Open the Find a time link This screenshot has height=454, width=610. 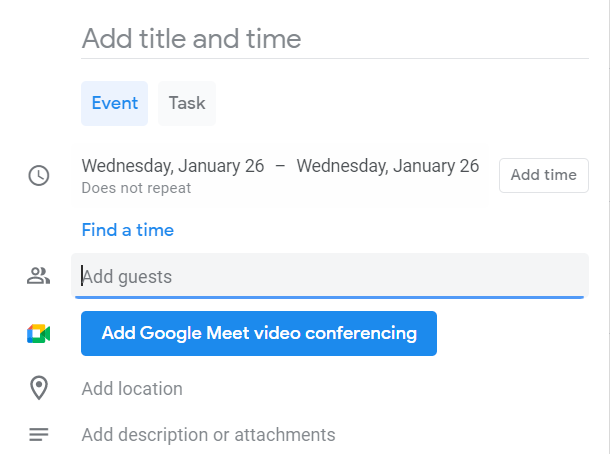tap(127, 230)
